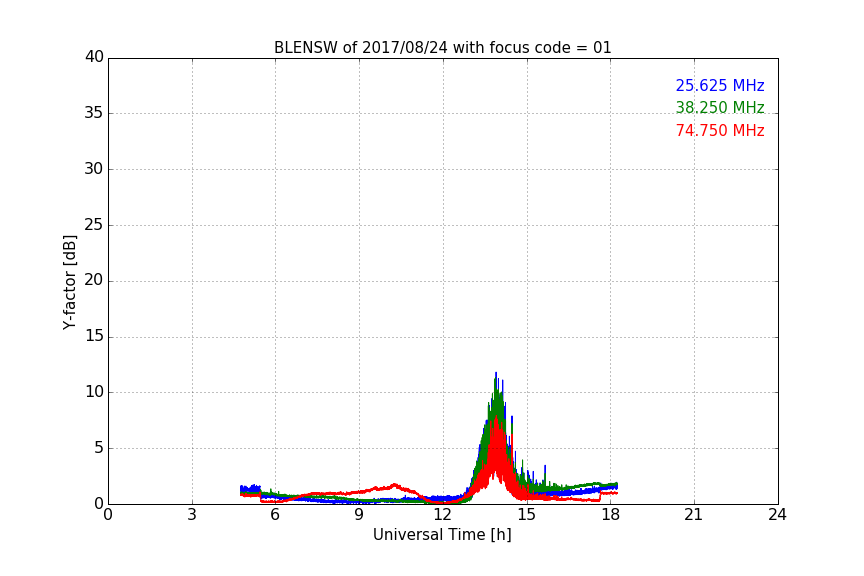Viewport: 864px width, 576px height.
Task: Click the y-axis tick label '20'
Action: click(x=94, y=280)
